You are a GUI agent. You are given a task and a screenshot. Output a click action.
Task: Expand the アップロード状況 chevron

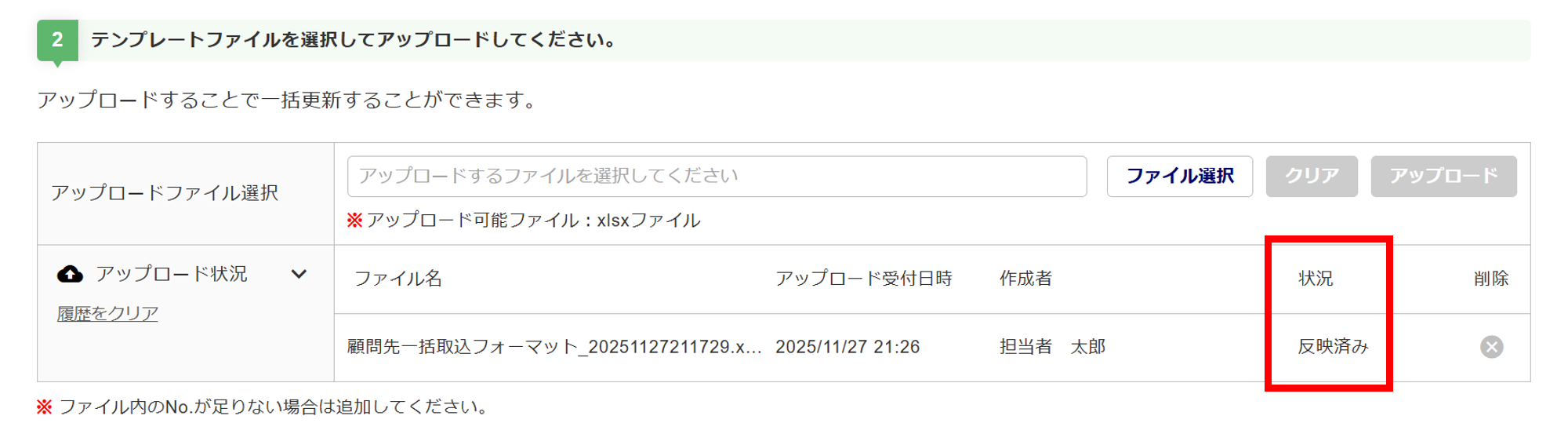299,274
